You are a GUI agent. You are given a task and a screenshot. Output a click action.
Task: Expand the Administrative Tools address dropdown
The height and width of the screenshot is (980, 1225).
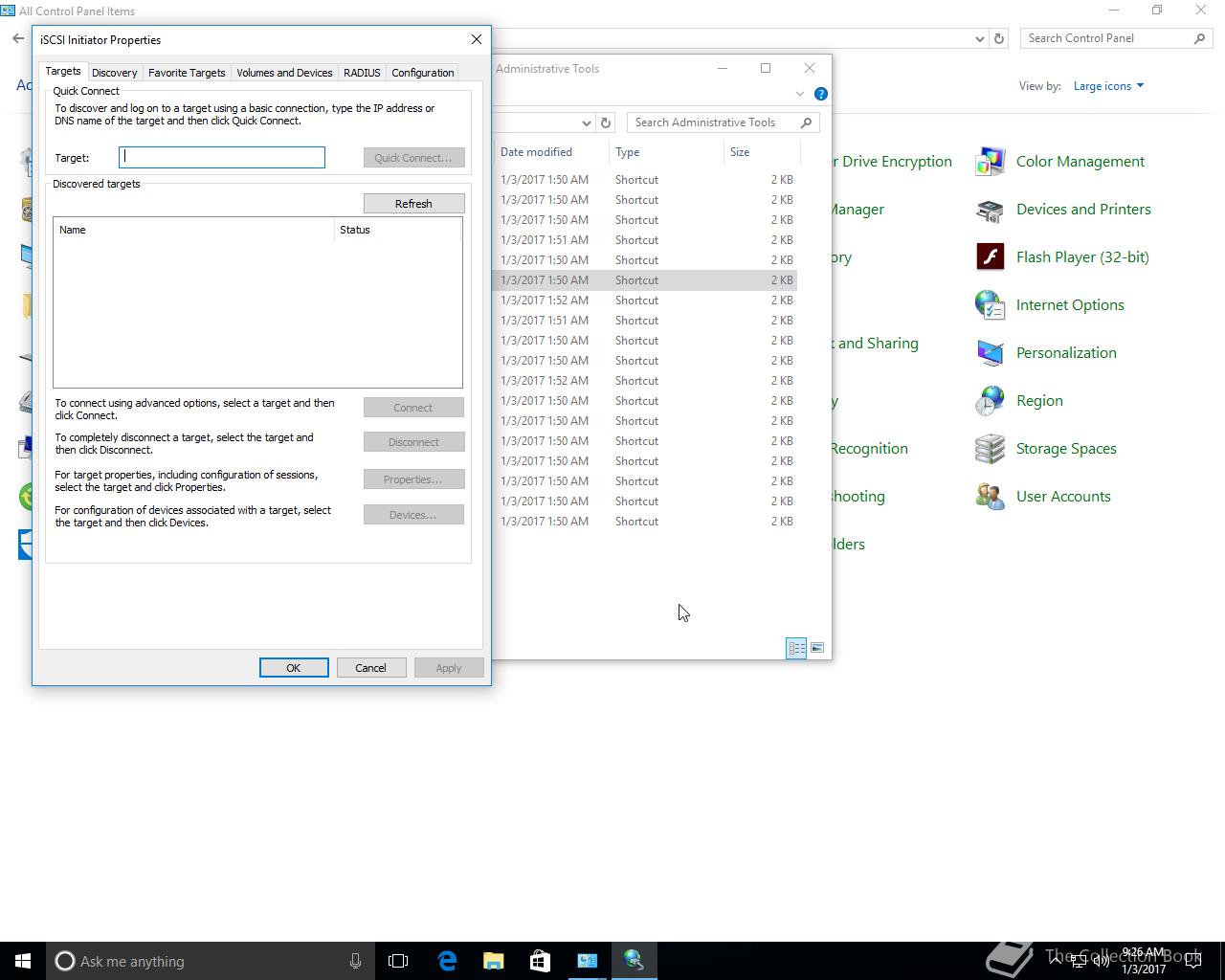[x=586, y=122]
